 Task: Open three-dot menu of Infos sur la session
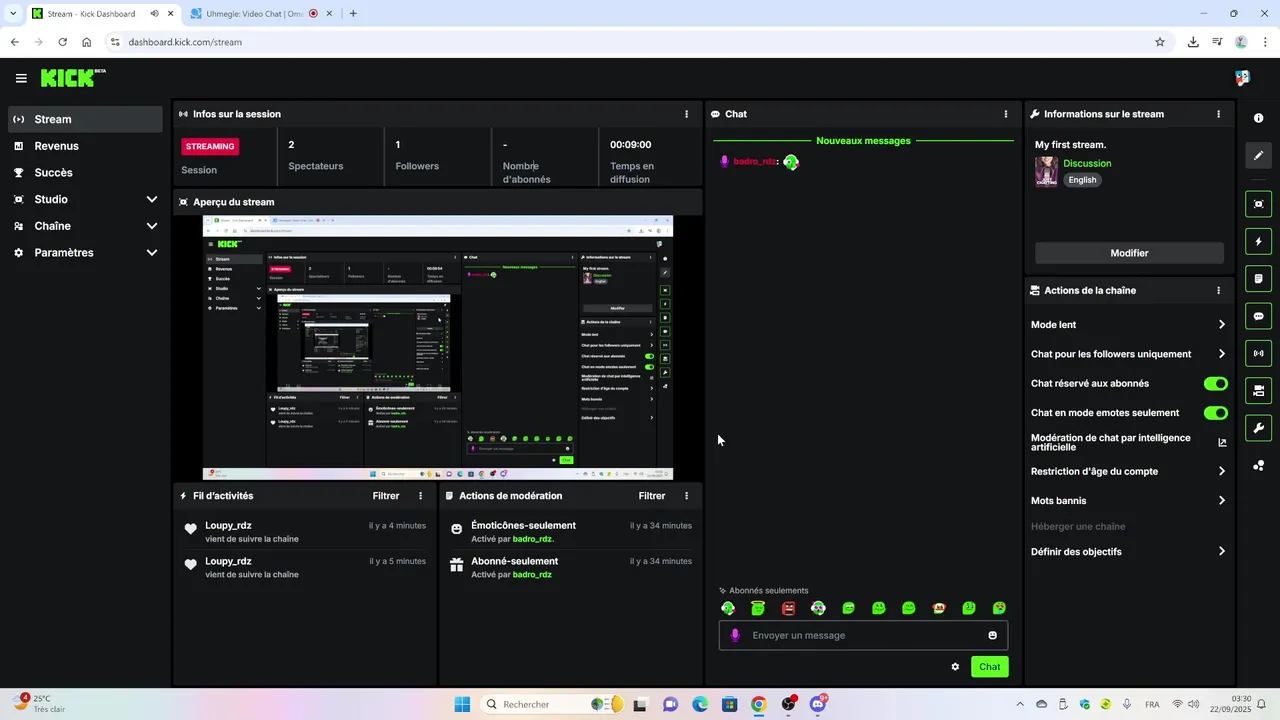[x=686, y=114]
